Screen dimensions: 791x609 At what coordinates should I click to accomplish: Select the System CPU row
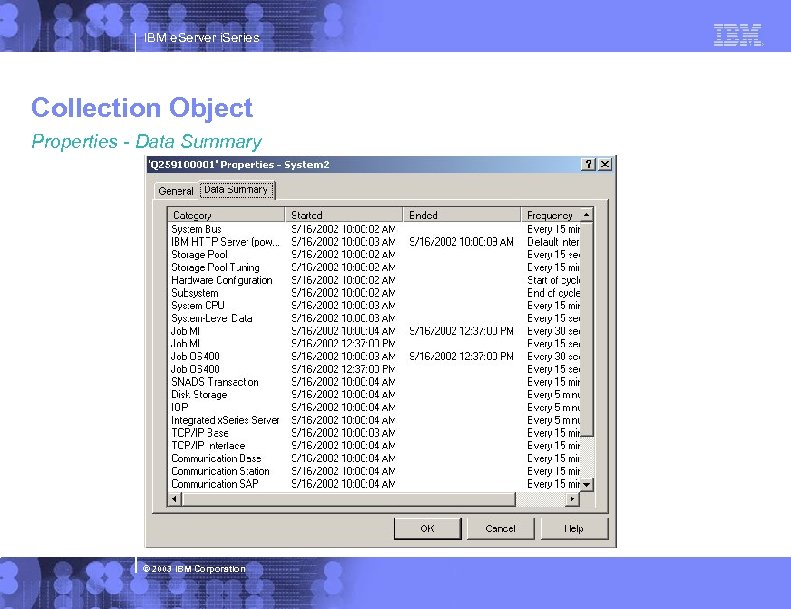pyautogui.click(x=374, y=306)
